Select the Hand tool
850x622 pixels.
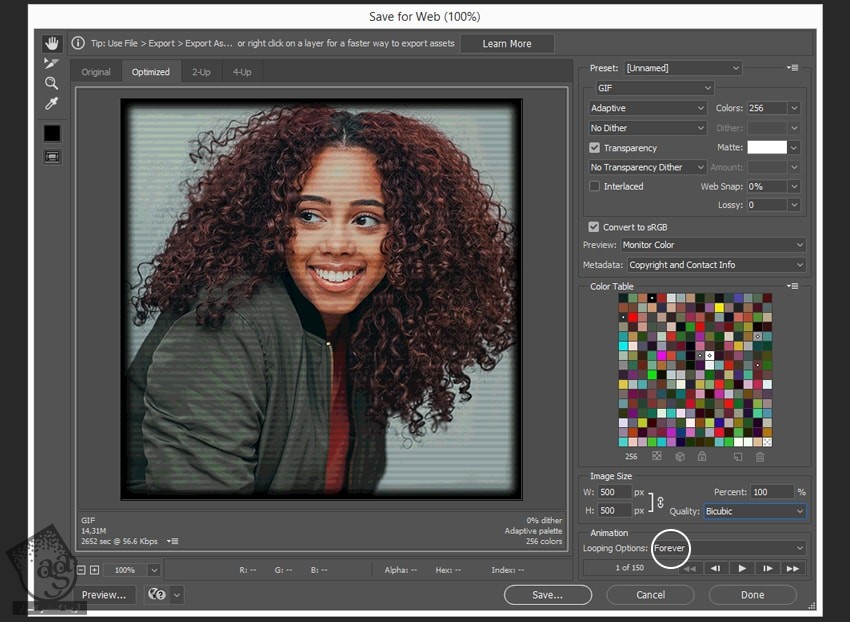51,44
